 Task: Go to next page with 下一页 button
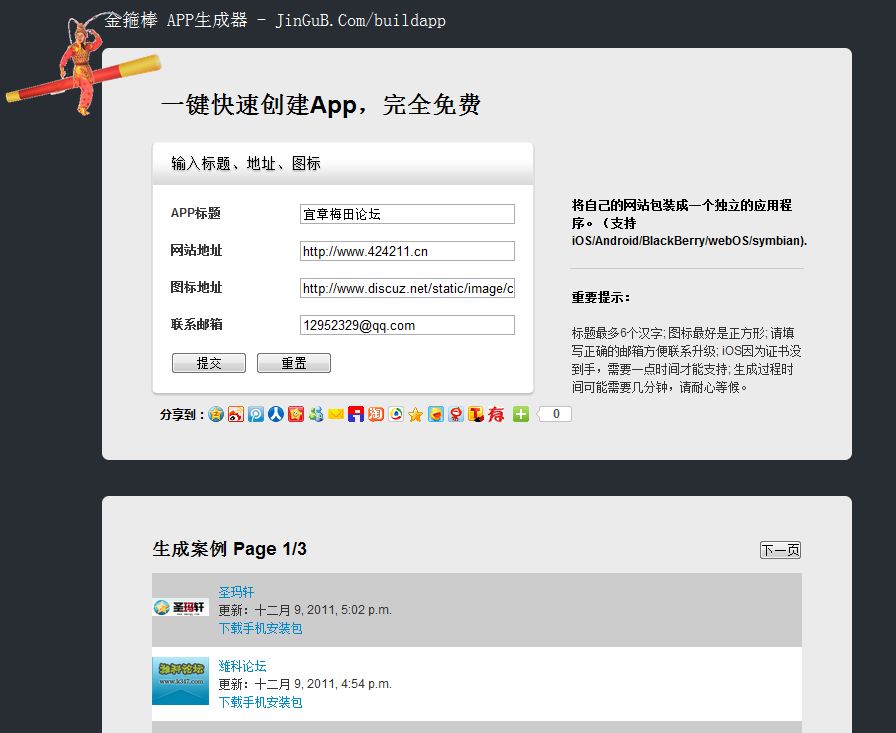point(780,550)
